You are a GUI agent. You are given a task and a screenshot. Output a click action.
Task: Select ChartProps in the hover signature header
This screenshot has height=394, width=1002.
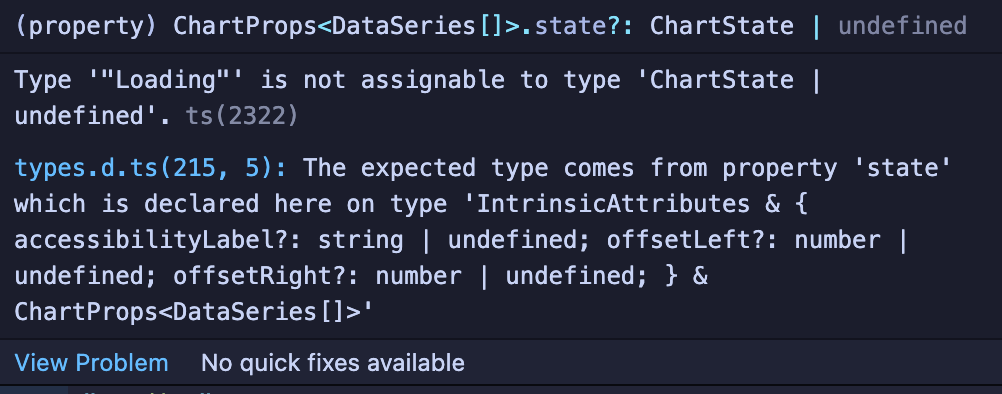point(245,26)
